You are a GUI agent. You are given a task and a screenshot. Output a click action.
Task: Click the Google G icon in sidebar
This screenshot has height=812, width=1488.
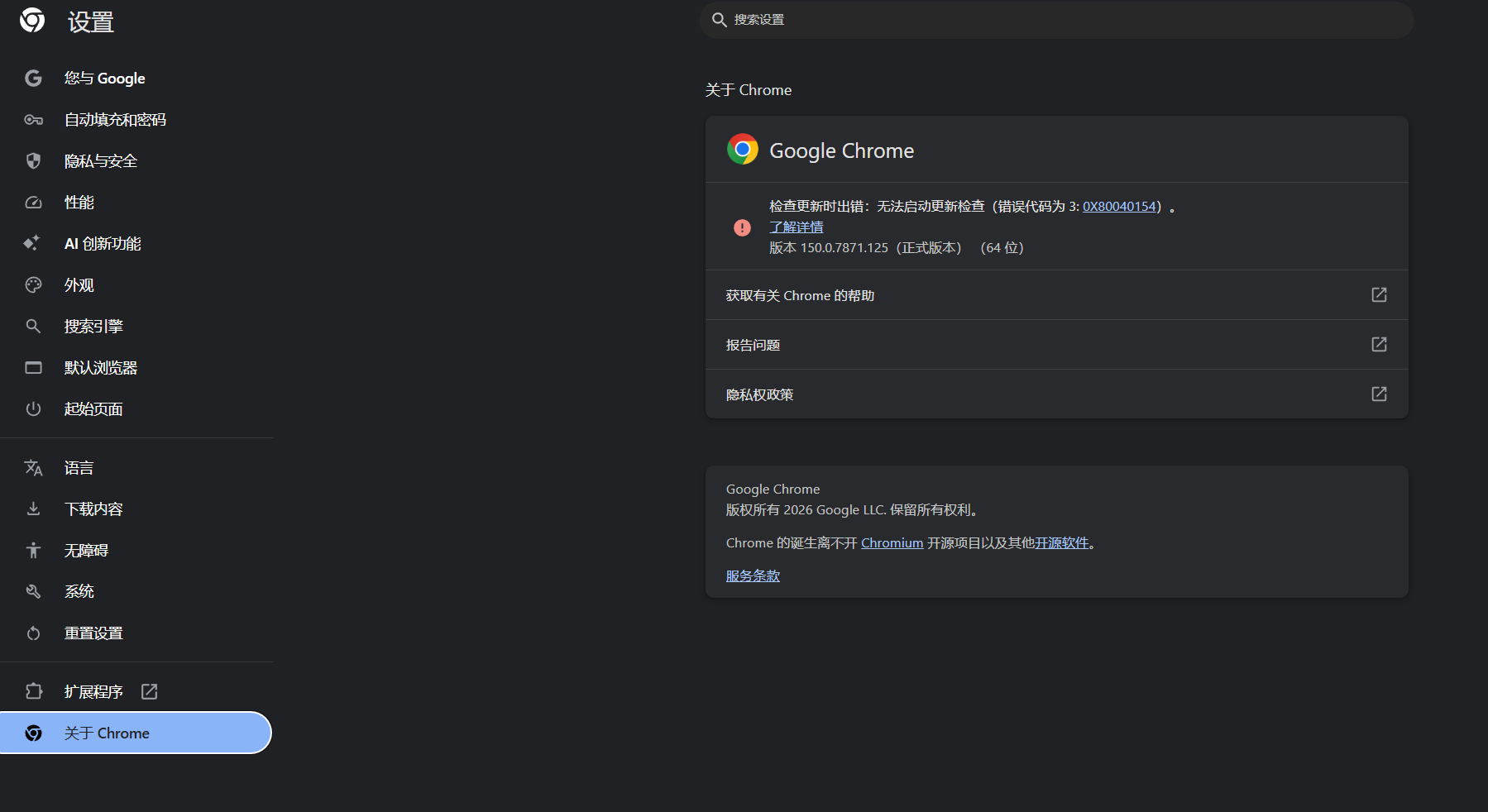point(33,78)
